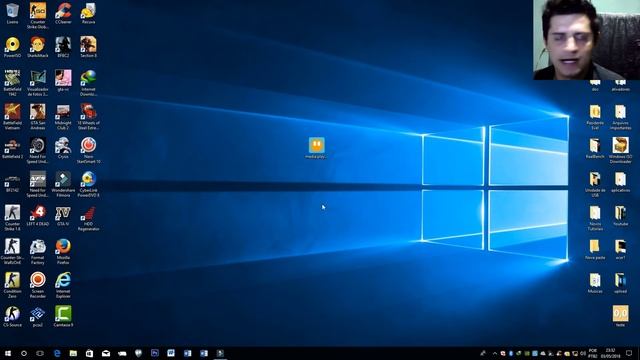Select the media play icon in desktop center

tap(317, 148)
